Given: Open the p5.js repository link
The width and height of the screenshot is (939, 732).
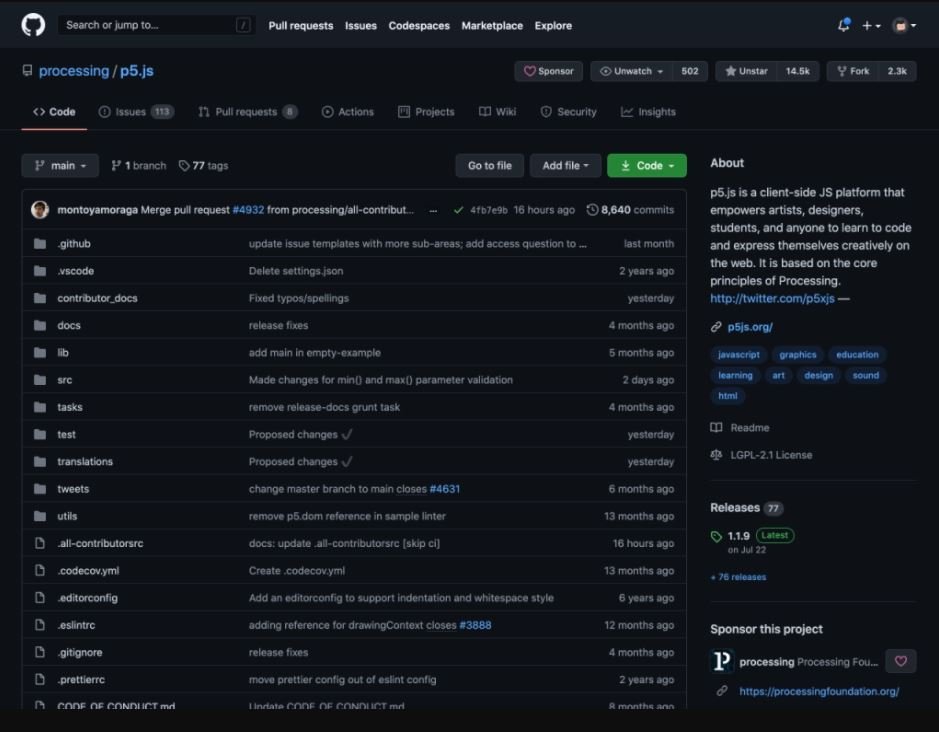Looking at the screenshot, I should click(x=137, y=71).
